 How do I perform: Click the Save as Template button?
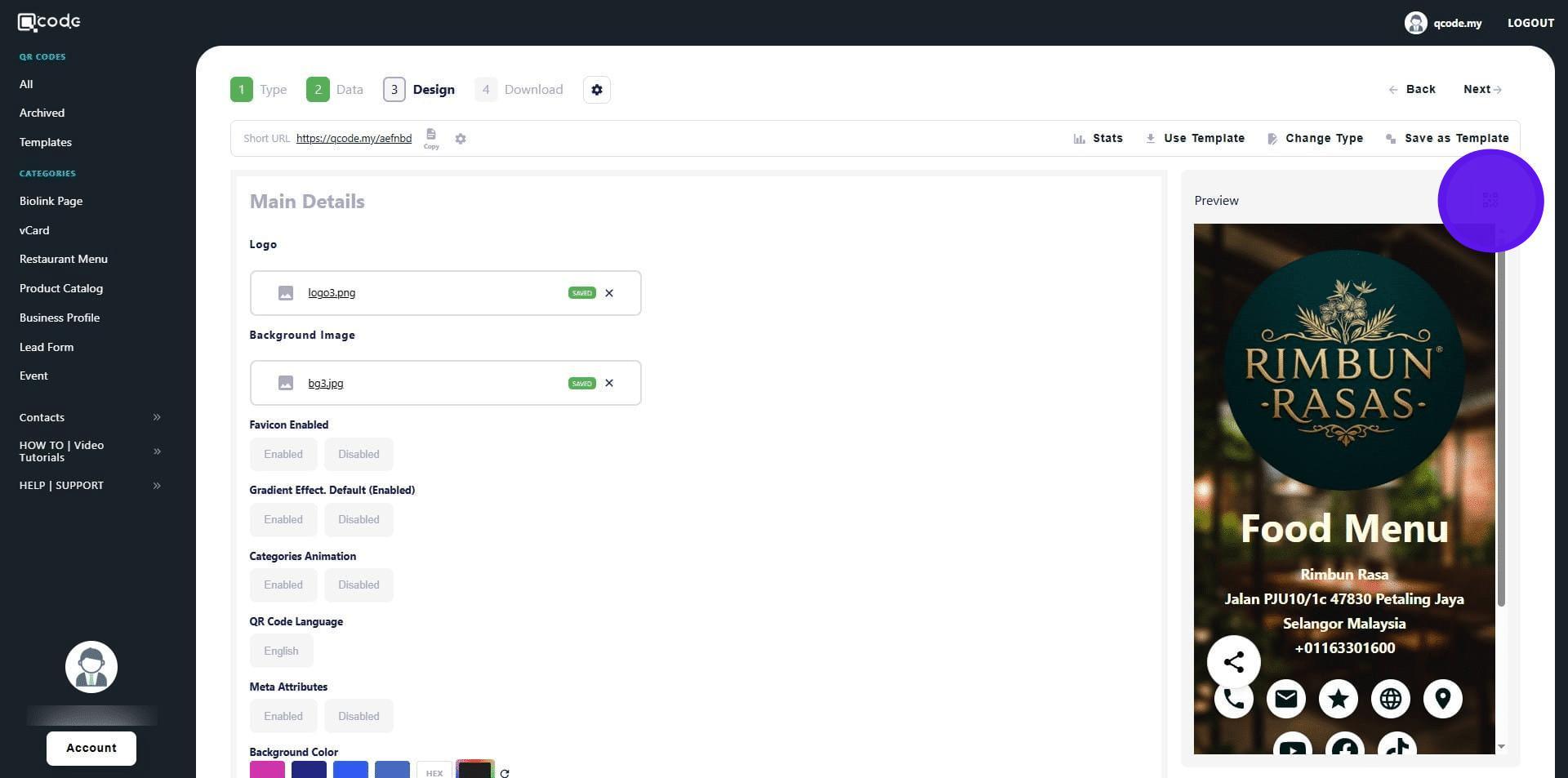[x=1447, y=139]
